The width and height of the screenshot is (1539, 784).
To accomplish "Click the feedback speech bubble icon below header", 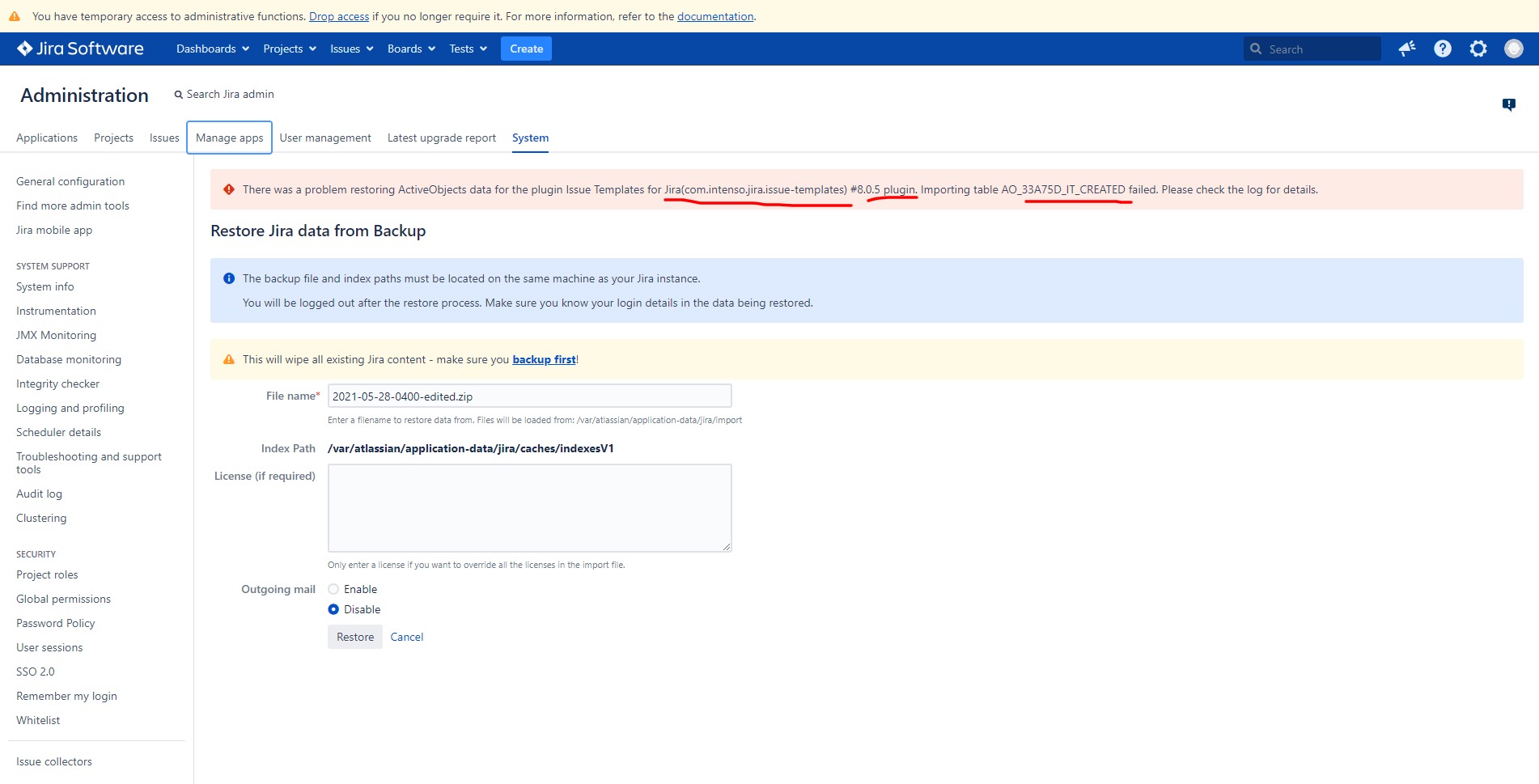I will click(x=1509, y=104).
